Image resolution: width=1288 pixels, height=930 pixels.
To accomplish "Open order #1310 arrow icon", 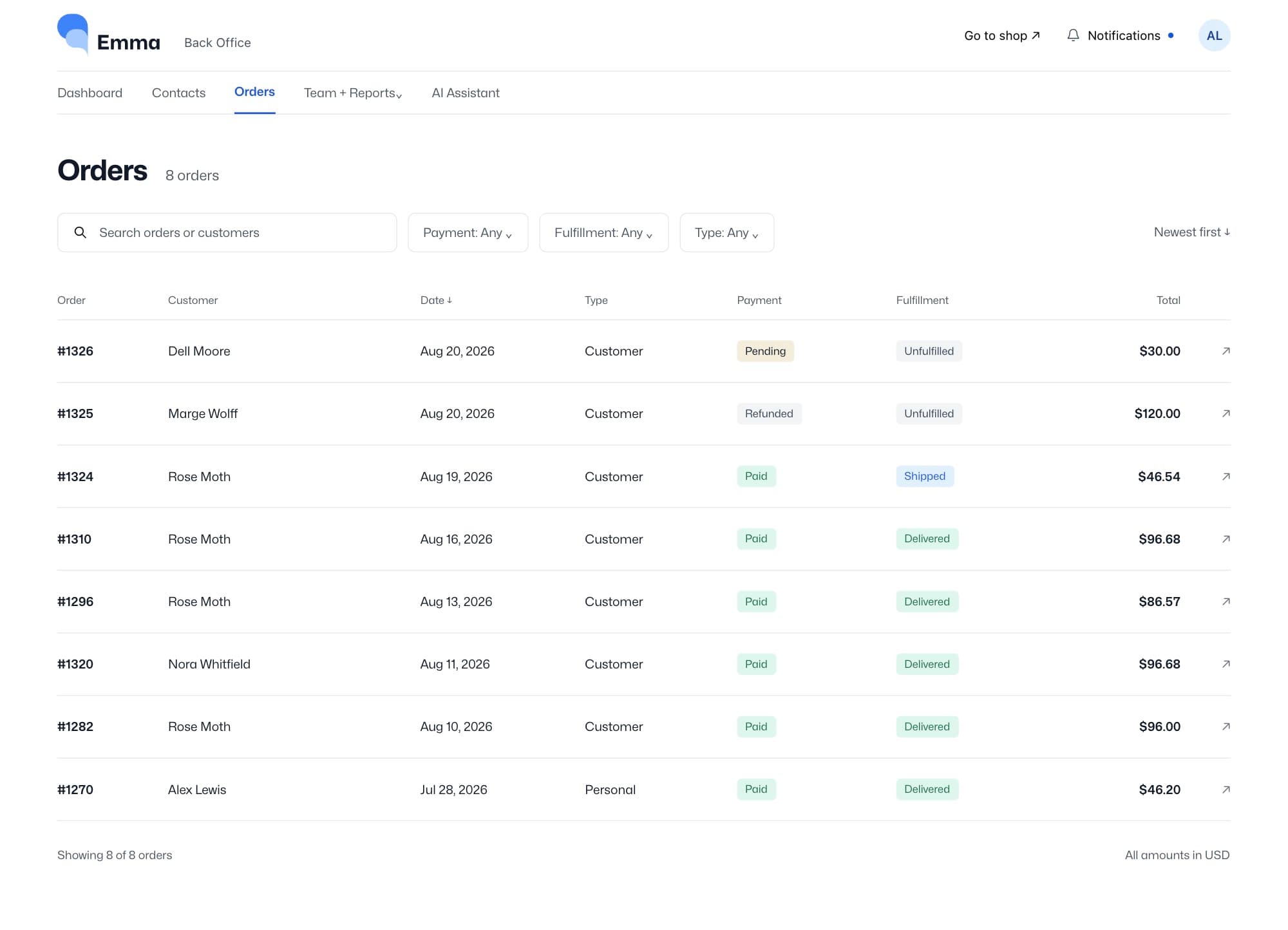I will coord(1226,539).
